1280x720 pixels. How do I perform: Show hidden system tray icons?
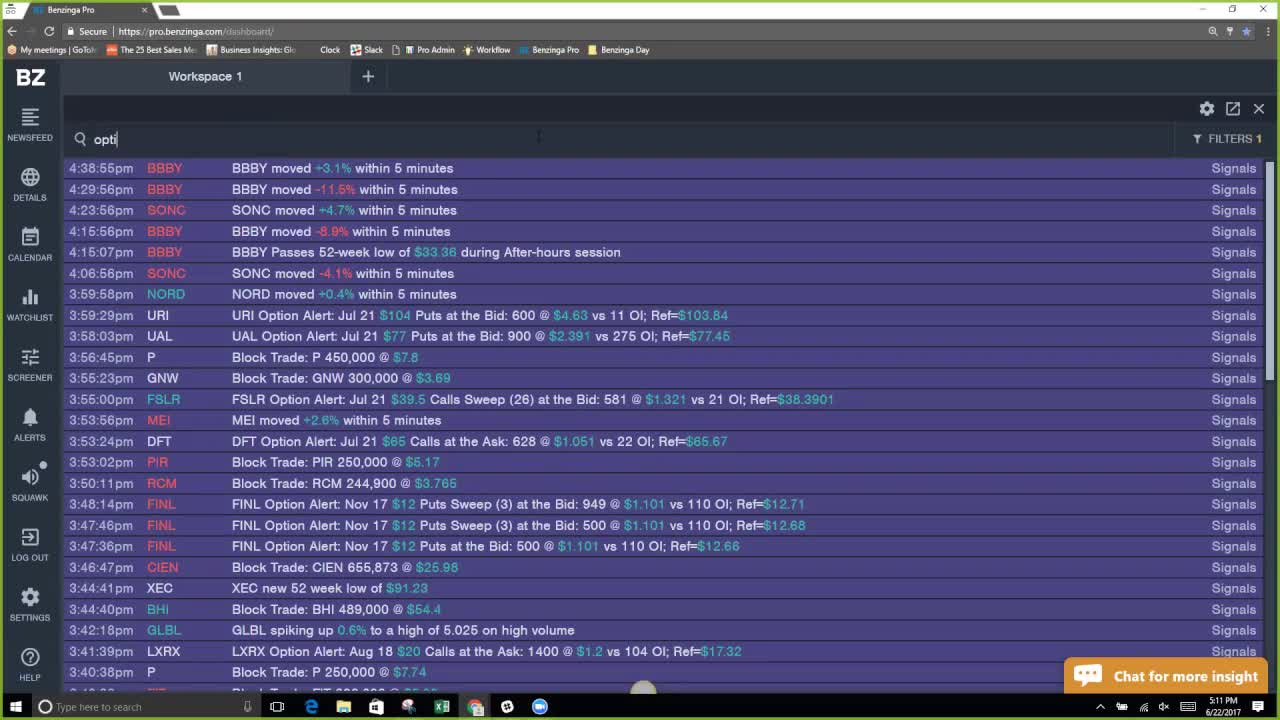pos(1100,707)
